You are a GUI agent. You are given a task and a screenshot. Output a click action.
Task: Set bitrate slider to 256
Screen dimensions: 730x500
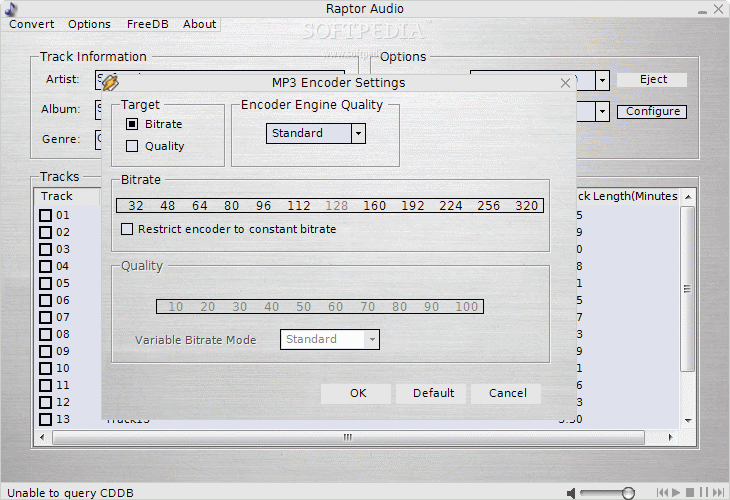pos(488,206)
